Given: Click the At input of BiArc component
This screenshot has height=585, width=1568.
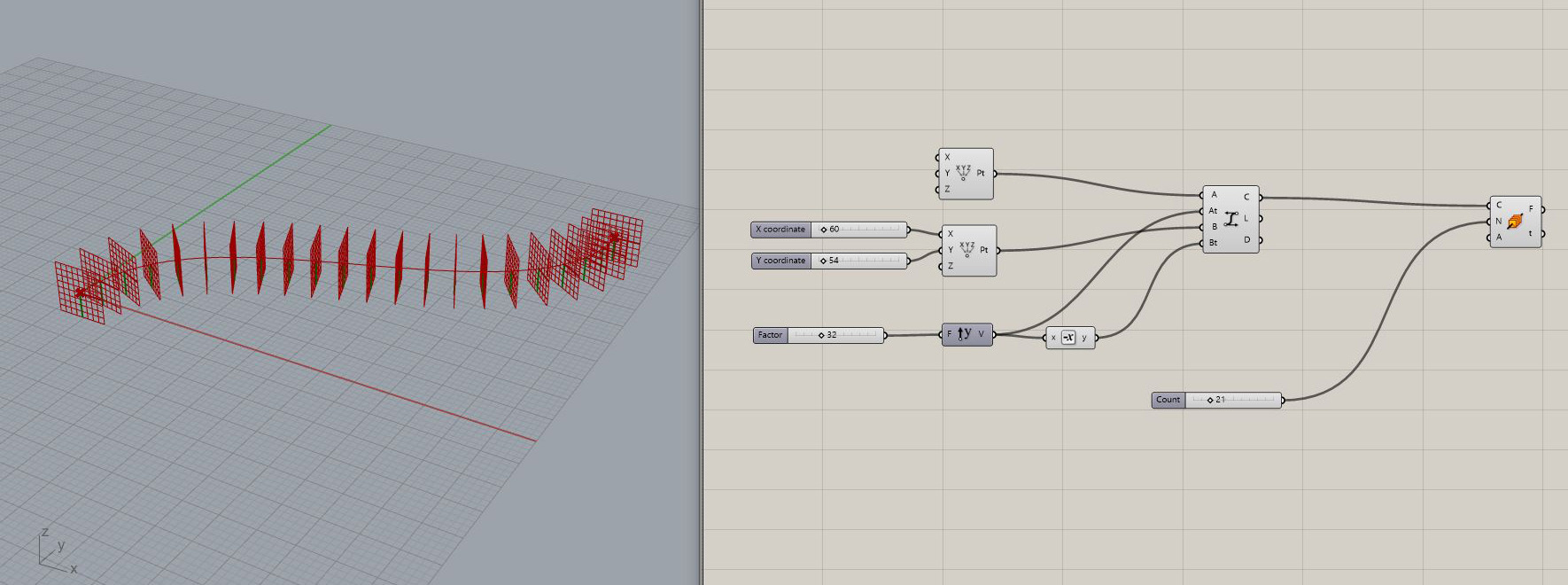Looking at the screenshot, I should coord(1213,211).
